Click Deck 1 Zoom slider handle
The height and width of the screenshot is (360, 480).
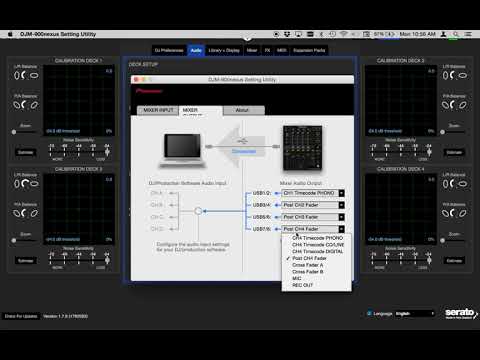(x=14, y=132)
